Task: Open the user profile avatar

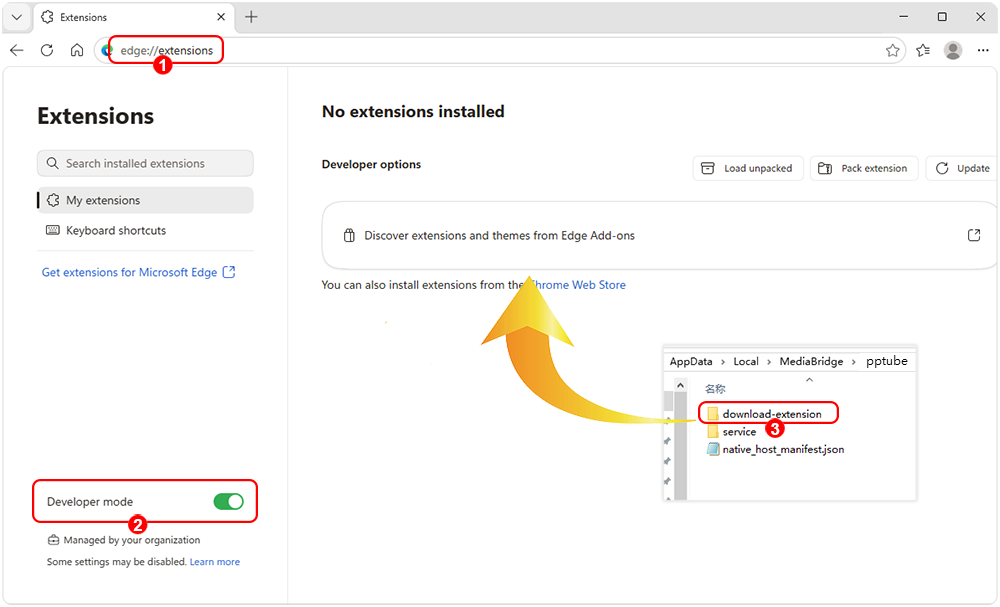Action: pyautogui.click(x=953, y=50)
